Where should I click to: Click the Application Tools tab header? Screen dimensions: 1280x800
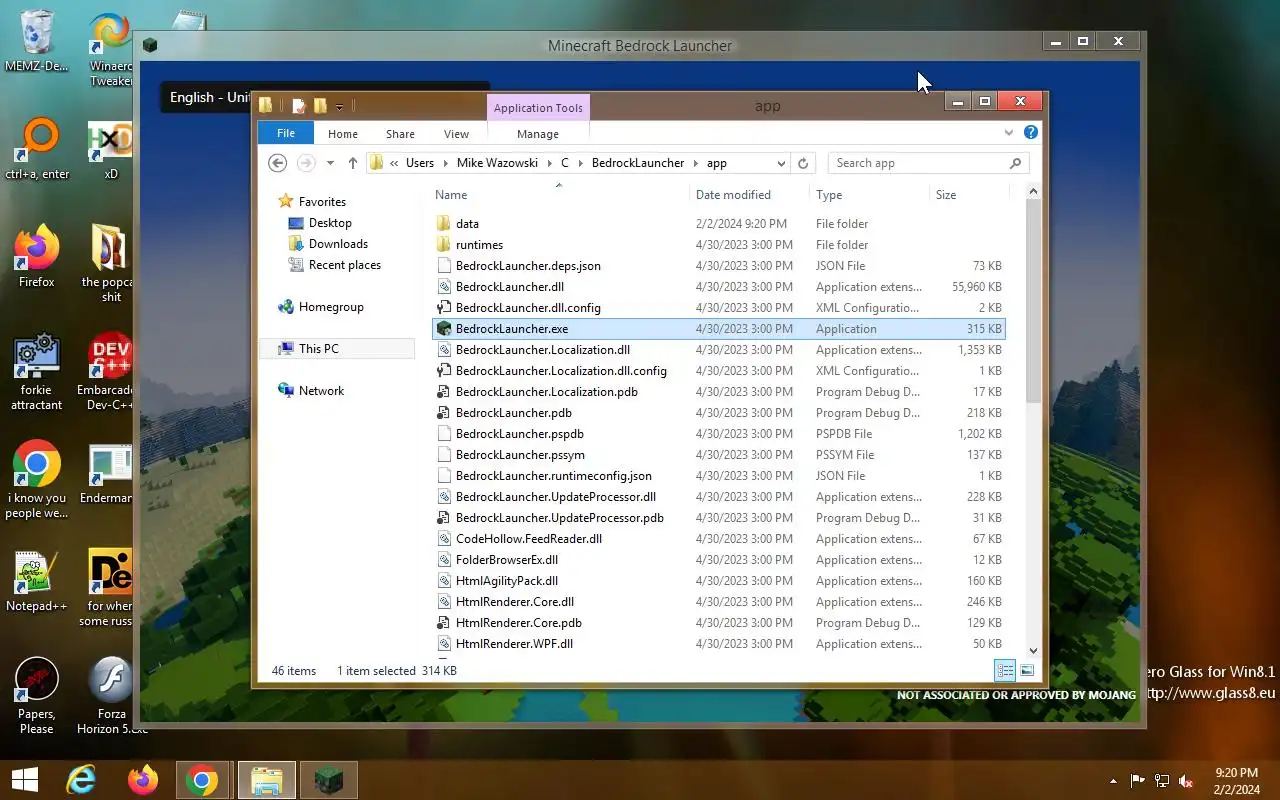coord(538,108)
